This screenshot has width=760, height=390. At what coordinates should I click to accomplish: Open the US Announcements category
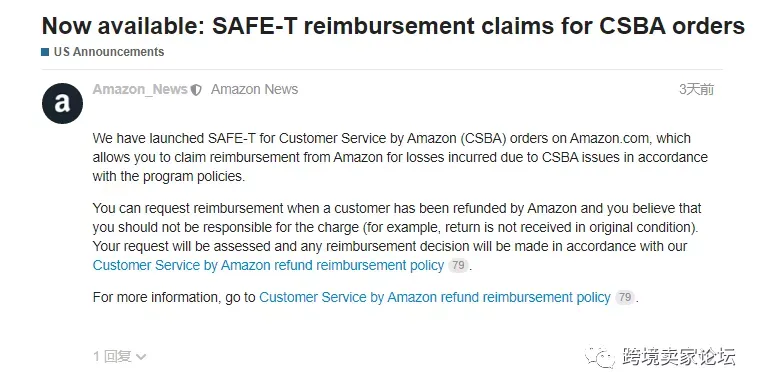point(109,52)
